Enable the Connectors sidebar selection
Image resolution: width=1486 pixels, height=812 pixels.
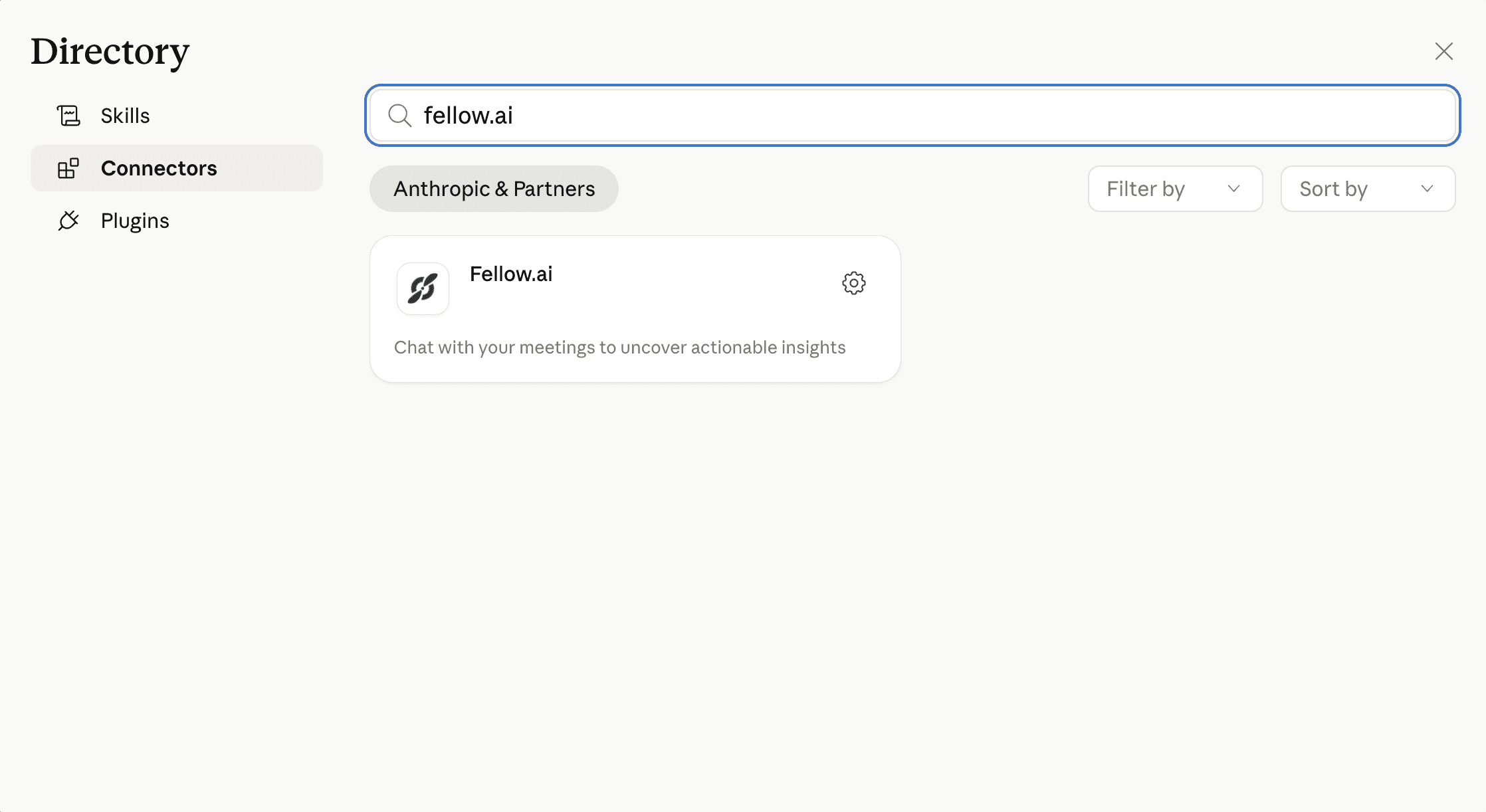pos(158,168)
